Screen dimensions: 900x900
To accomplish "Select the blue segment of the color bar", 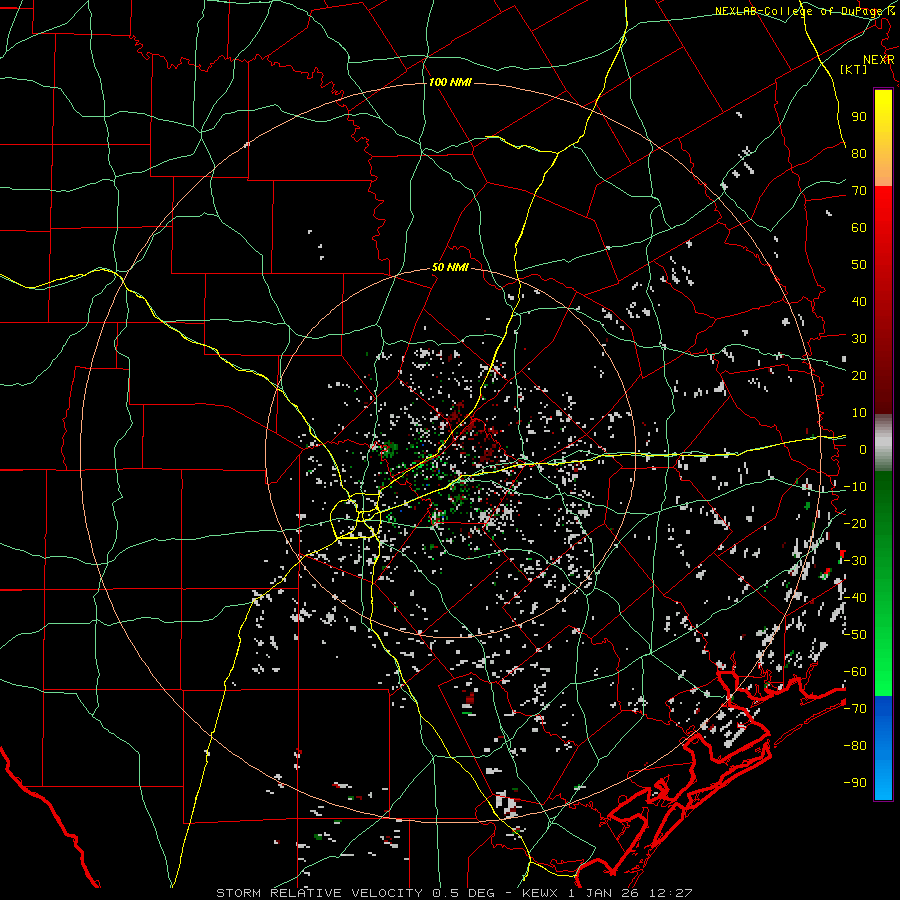I will pos(883,748).
